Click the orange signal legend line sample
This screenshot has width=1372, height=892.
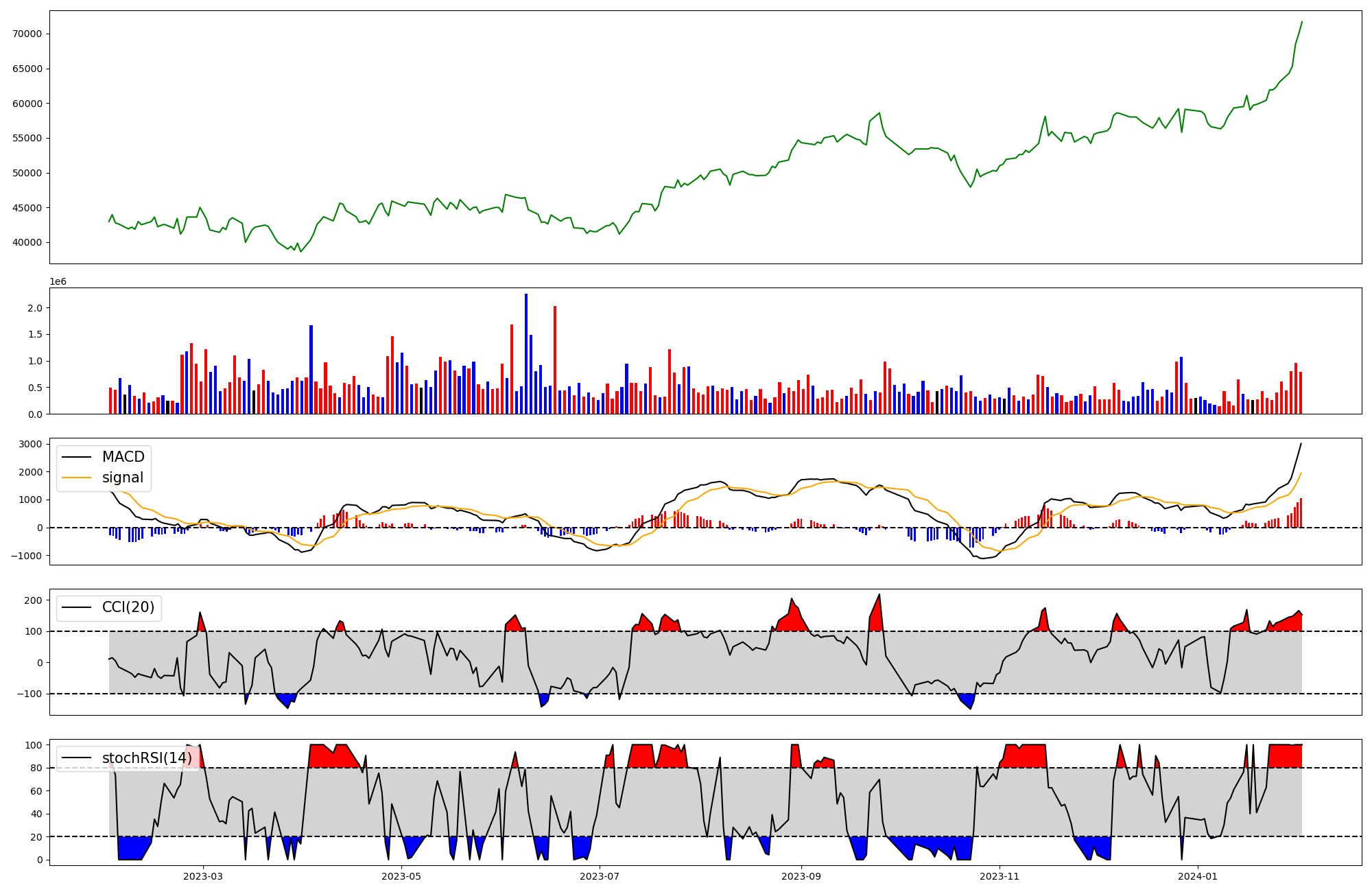pyautogui.click(x=76, y=478)
